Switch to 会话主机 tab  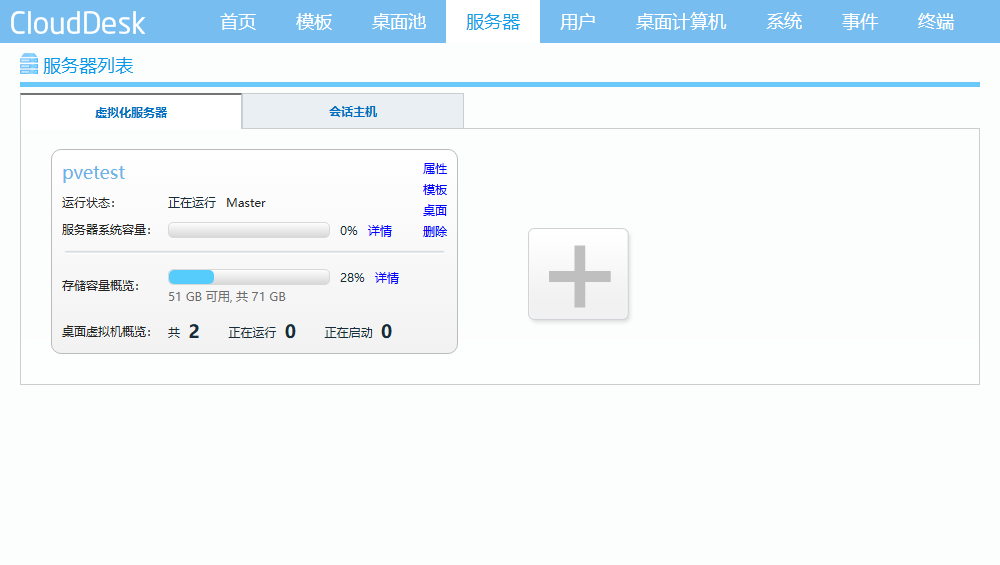coord(353,112)
